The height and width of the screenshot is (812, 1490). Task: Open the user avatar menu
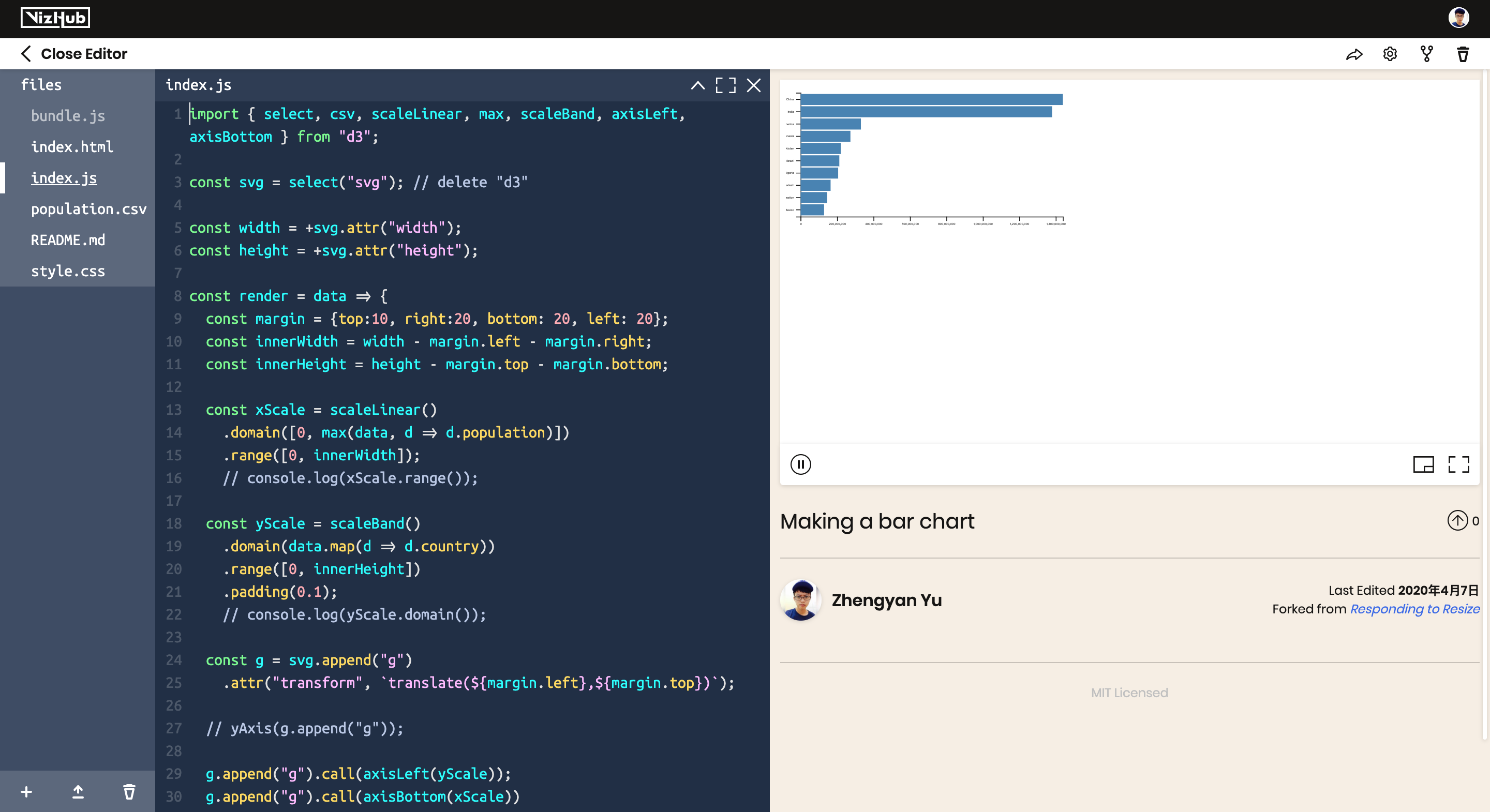tap(1458, 18)
